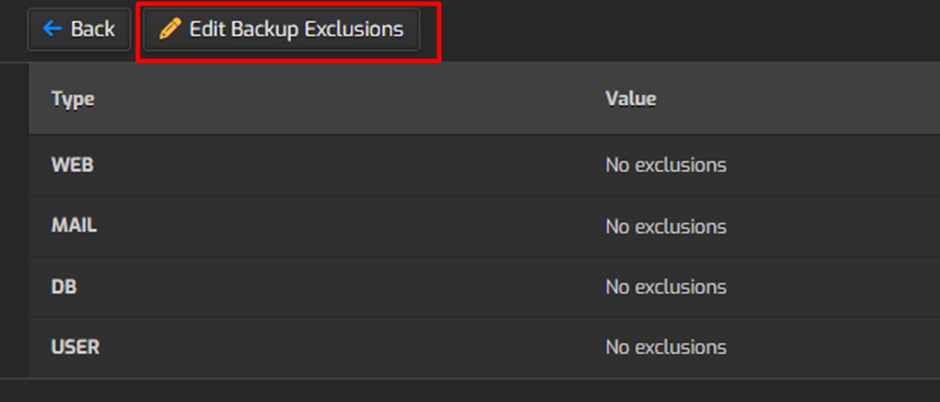Screen dimensions: 940x402
Task: Click the USER row's No exclusions value
Action: pyautogui.click(x=665, y=348)
